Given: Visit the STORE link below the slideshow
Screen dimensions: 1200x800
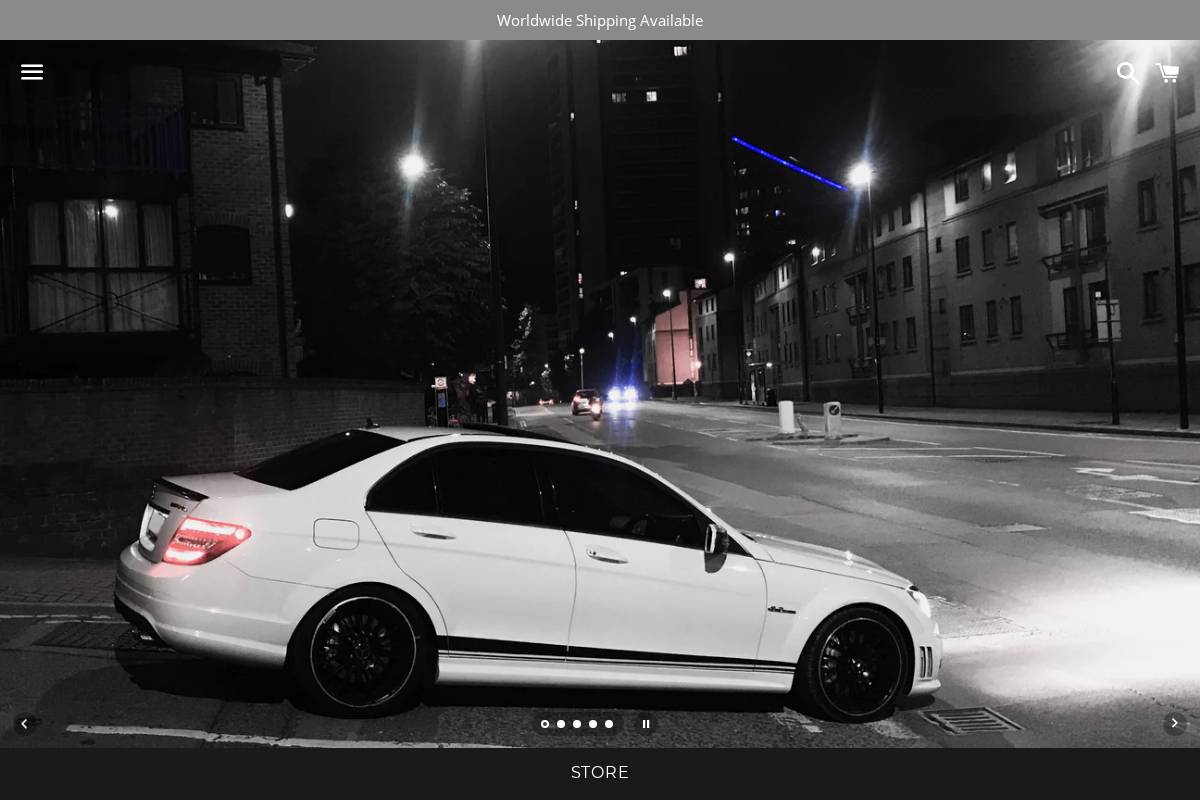Looking at the screenshot, I should pyautogui.click(x=600, y=772).
